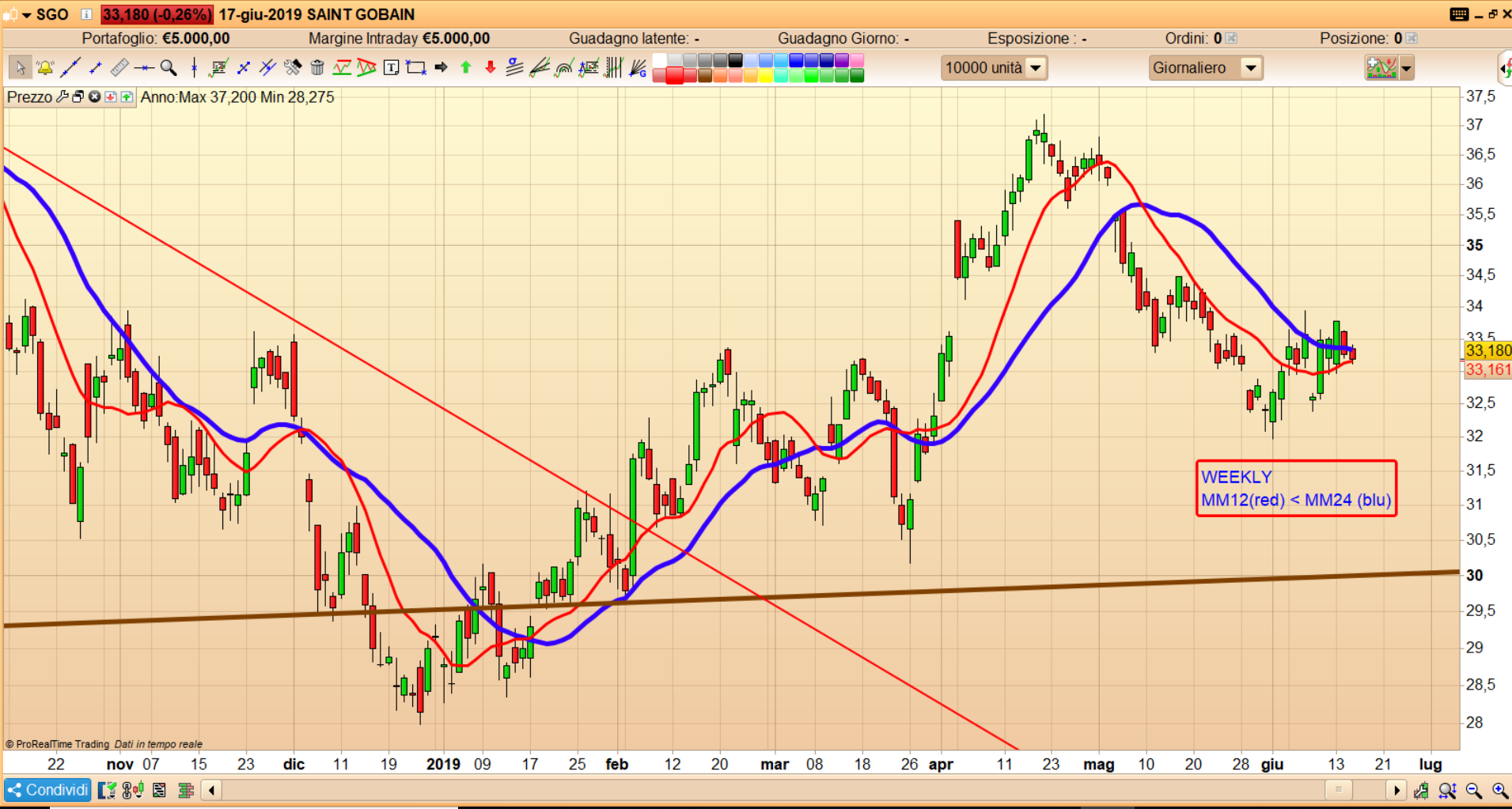Screen dimensions: 1512x809
Task: Click the Anno Max 37,200 Min 28,275 text
Action: (237, 96)
